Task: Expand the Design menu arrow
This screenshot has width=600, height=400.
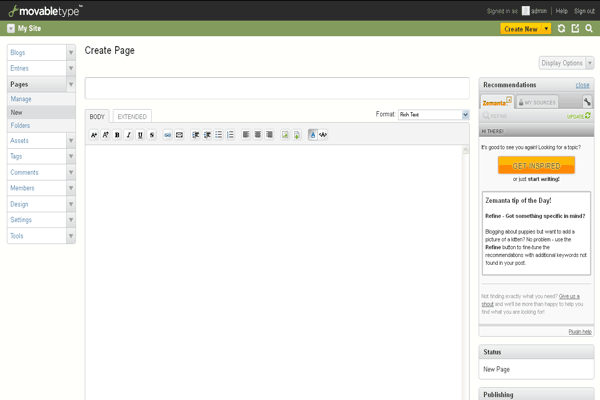Action: pos(71,204)
